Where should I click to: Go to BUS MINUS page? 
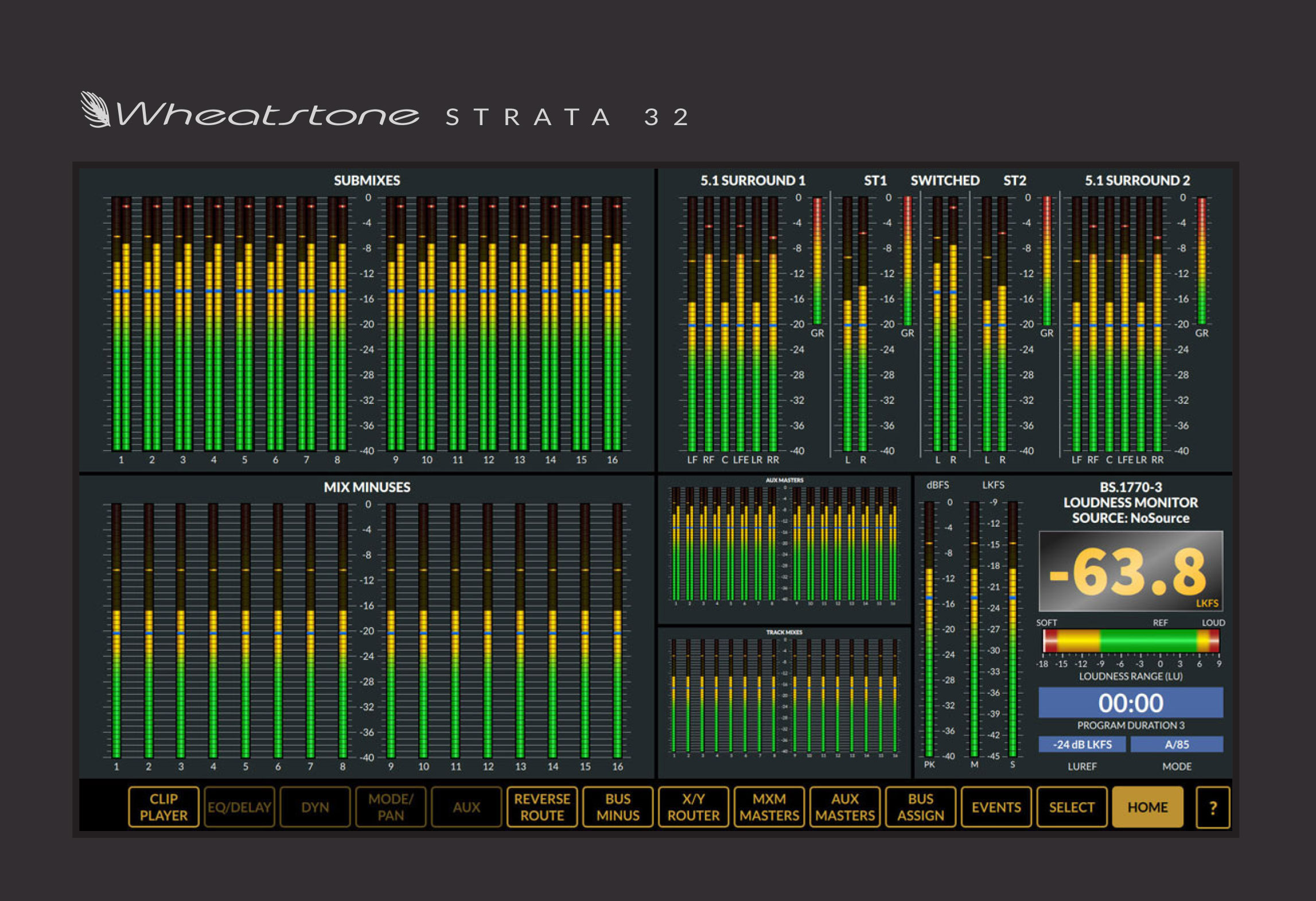click(x=618, y=807)
